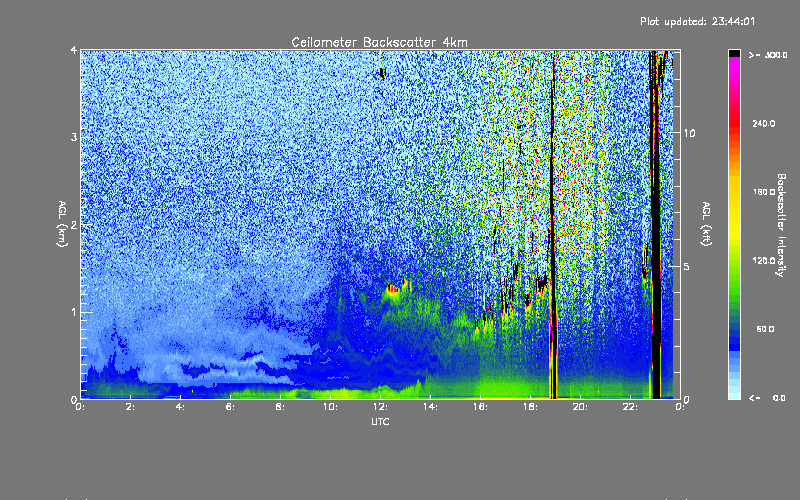
Task: Click the '16:' UTC time tick label
Action: (x=480, y=407)
